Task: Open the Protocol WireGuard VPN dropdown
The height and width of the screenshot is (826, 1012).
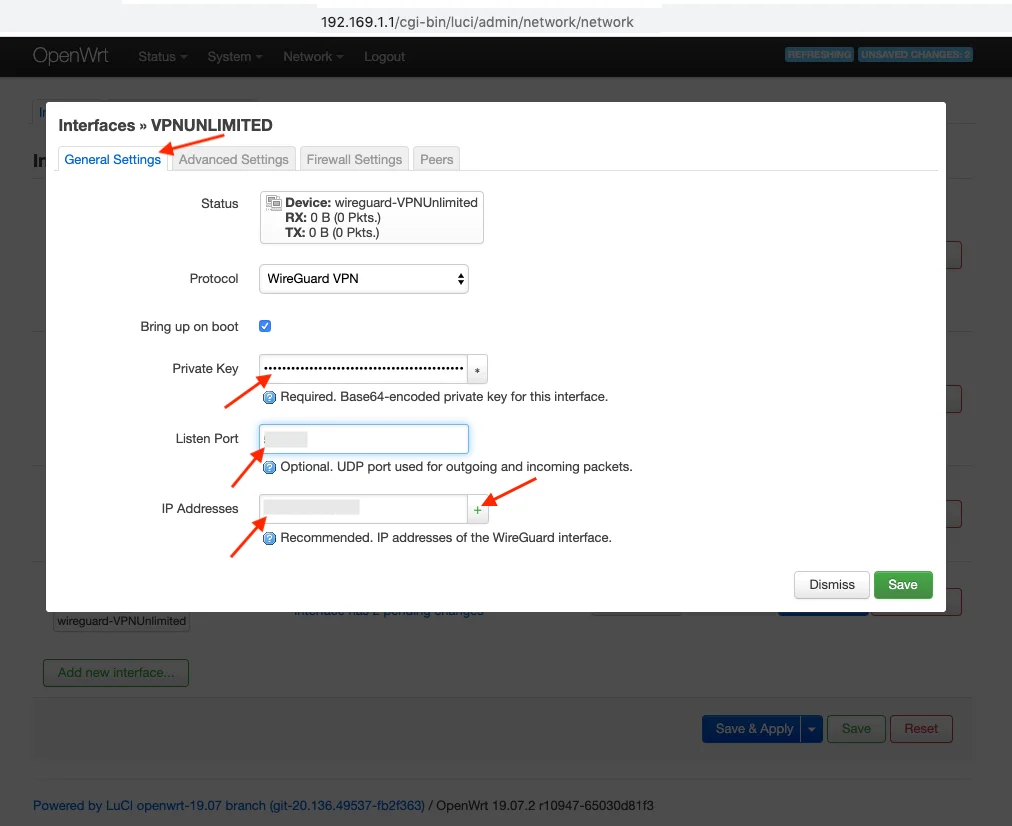Action: (364, 279)
